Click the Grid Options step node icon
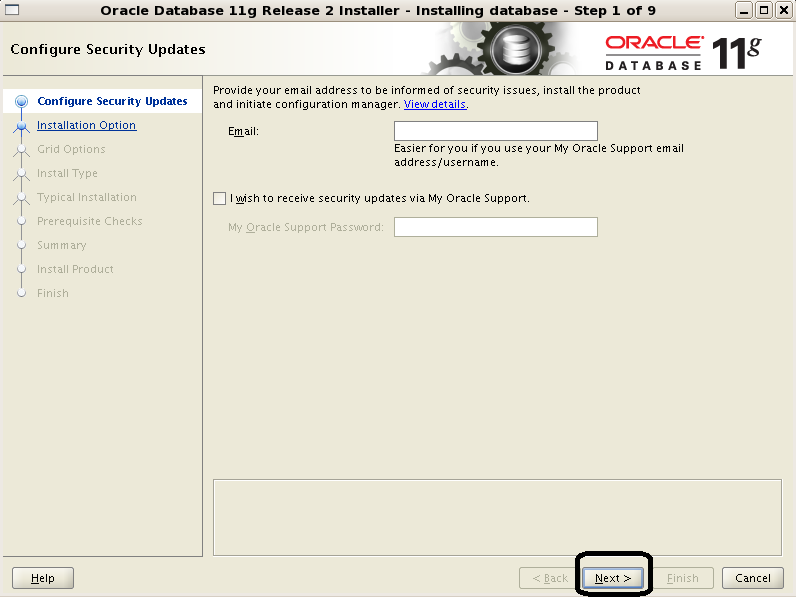 tap(21, 150)
